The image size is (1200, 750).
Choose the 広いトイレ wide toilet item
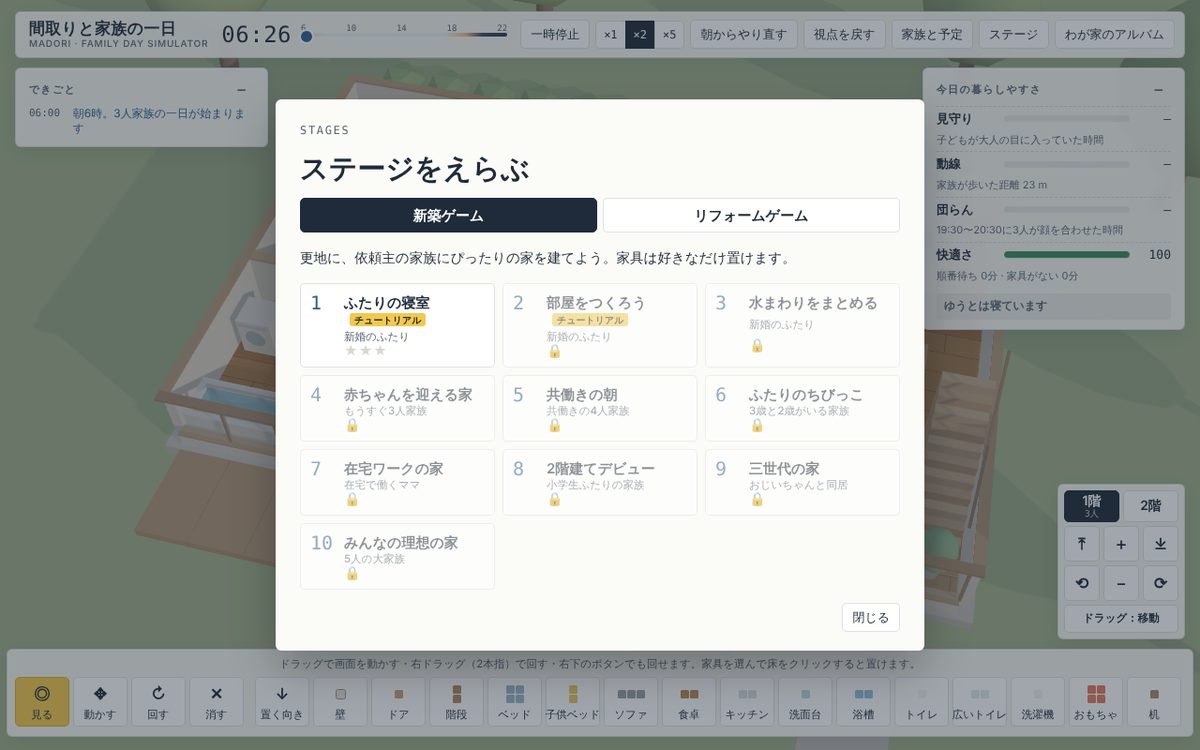979,702
